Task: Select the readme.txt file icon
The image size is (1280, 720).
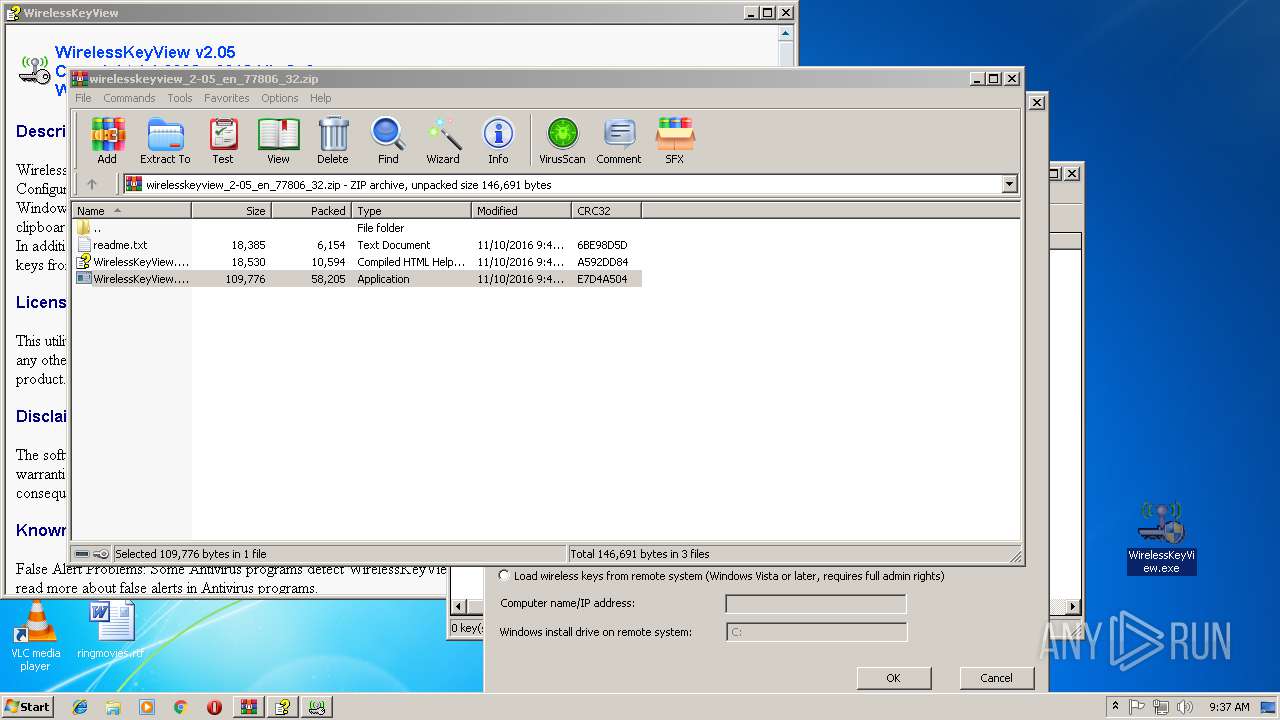Action: point(84,245)
